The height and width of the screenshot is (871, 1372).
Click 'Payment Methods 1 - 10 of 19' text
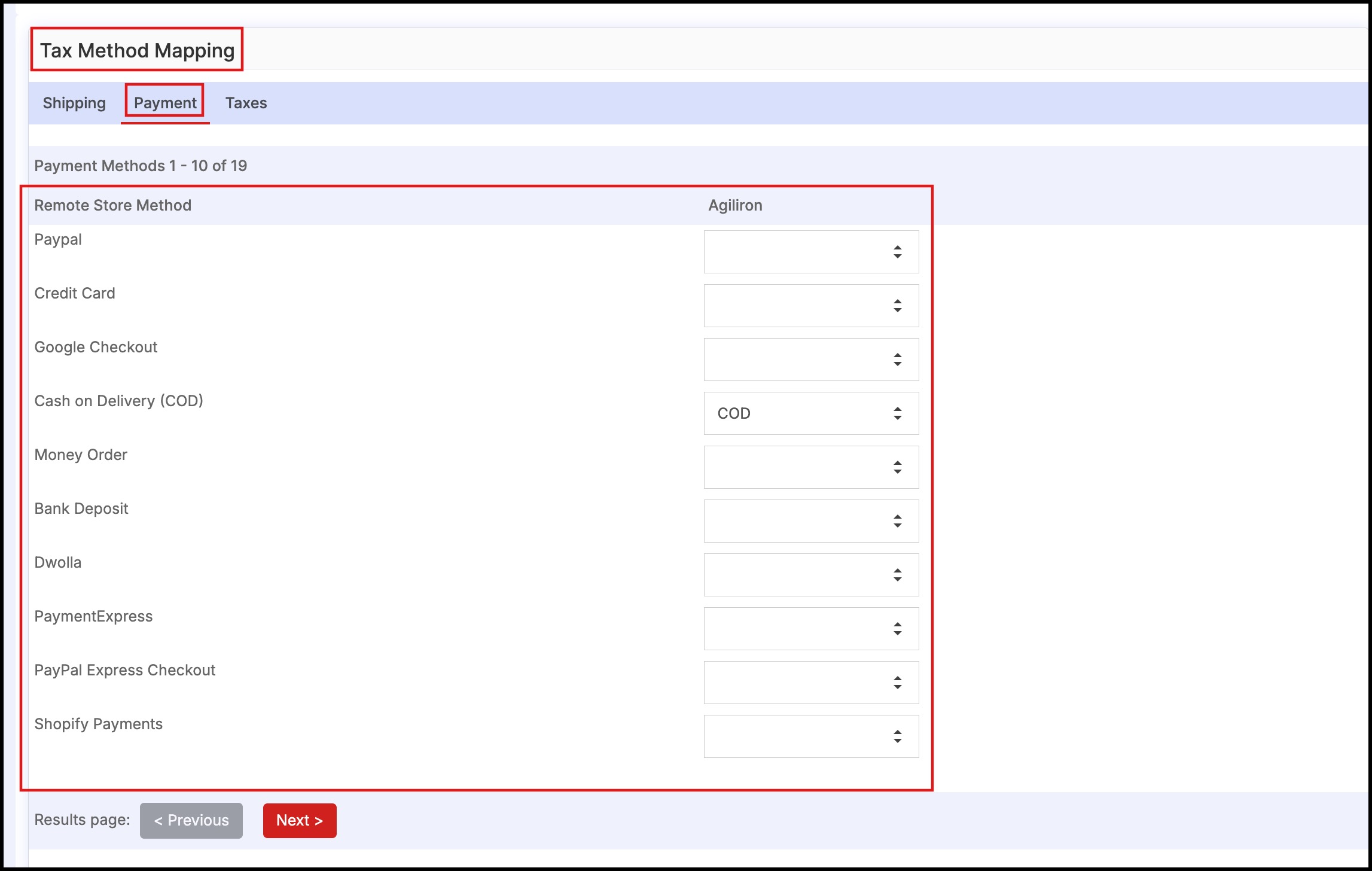click(x=141, y=166)
